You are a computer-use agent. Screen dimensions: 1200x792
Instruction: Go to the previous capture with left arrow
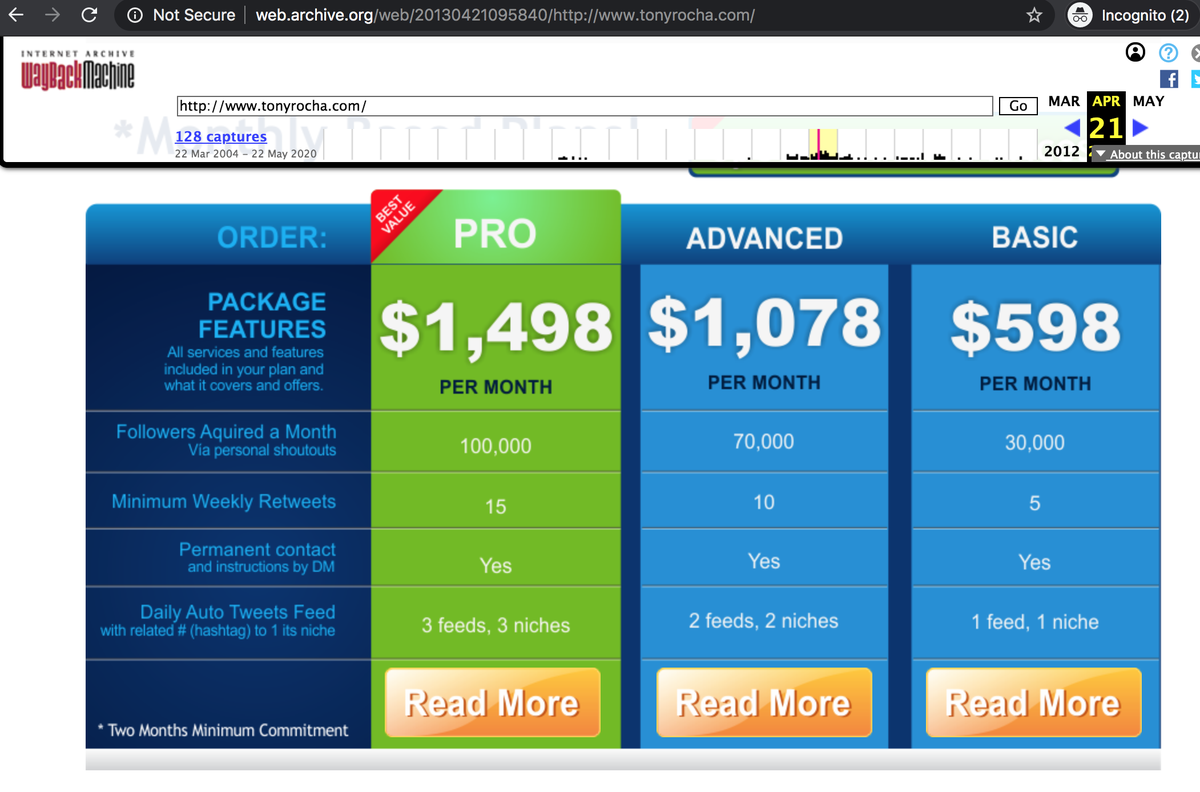(1072, 128)
